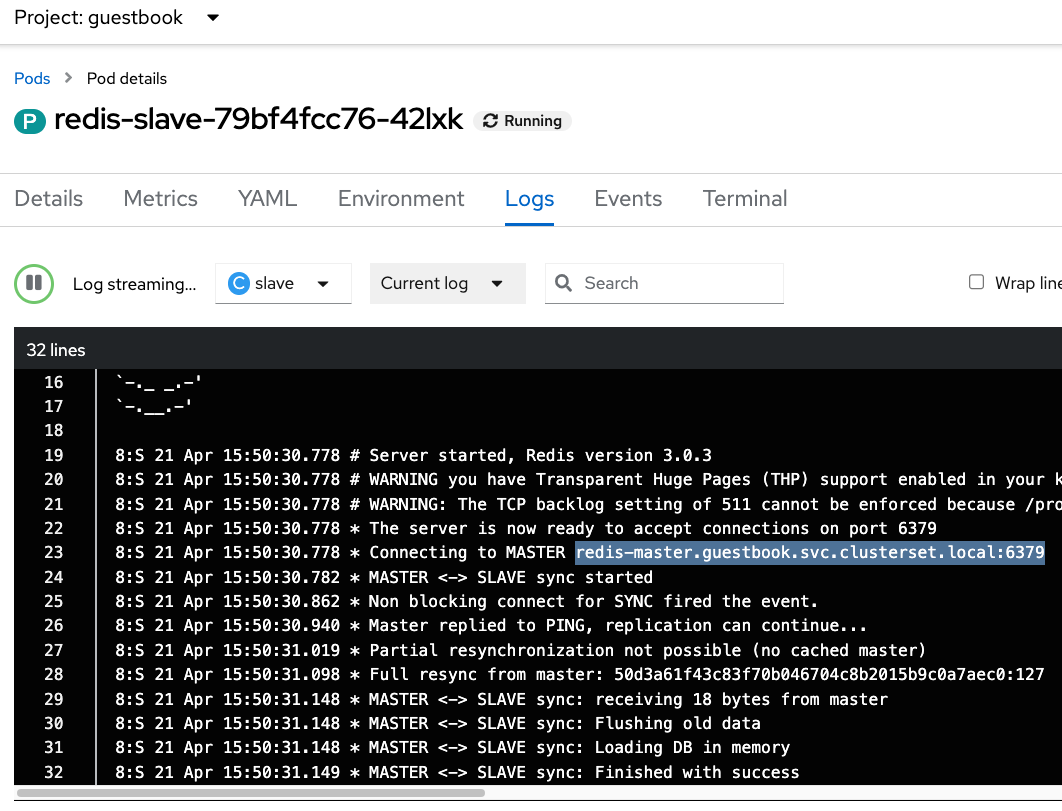Pause log streaming with the pause icon
Screen dimensions: 1062x811
click(34, 283)
